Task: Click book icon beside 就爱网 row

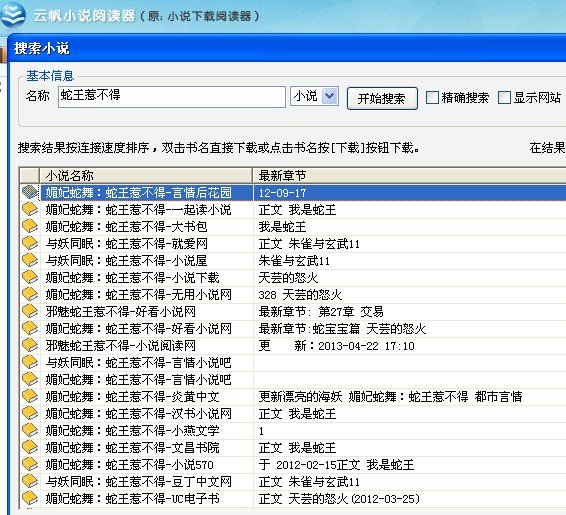Action: tap(30, 243)
